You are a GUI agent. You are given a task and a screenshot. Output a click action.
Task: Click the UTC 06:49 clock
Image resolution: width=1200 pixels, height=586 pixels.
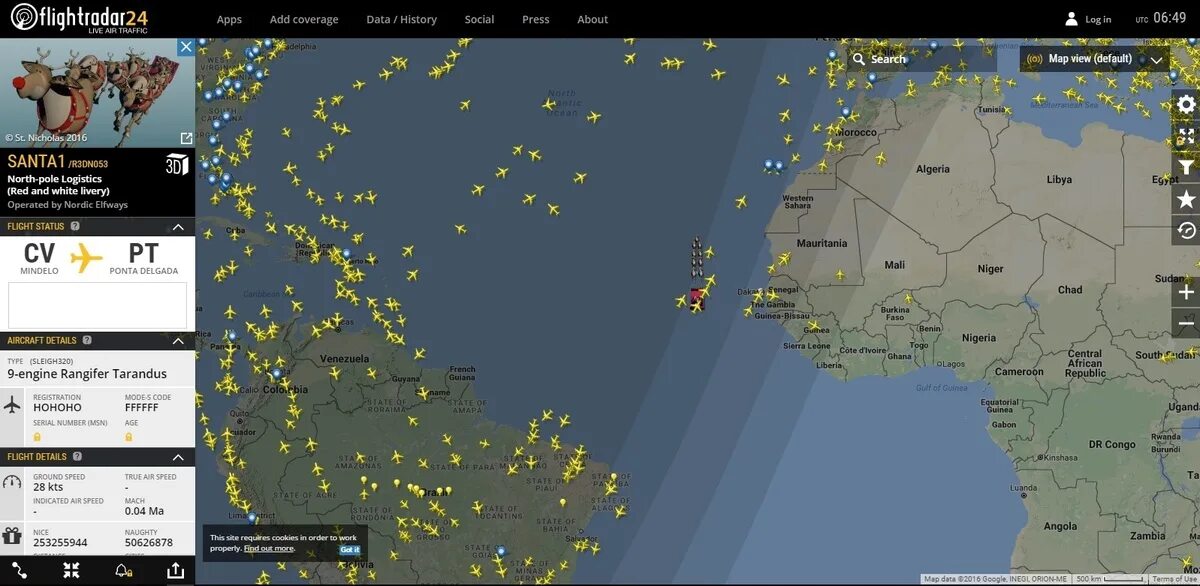coord(1160,18)
